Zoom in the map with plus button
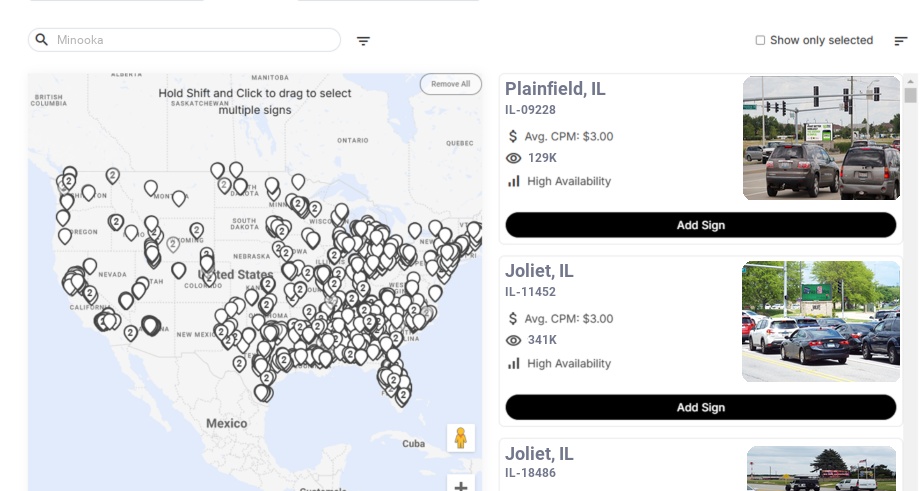Screen dimensions: 920x491 461,486
